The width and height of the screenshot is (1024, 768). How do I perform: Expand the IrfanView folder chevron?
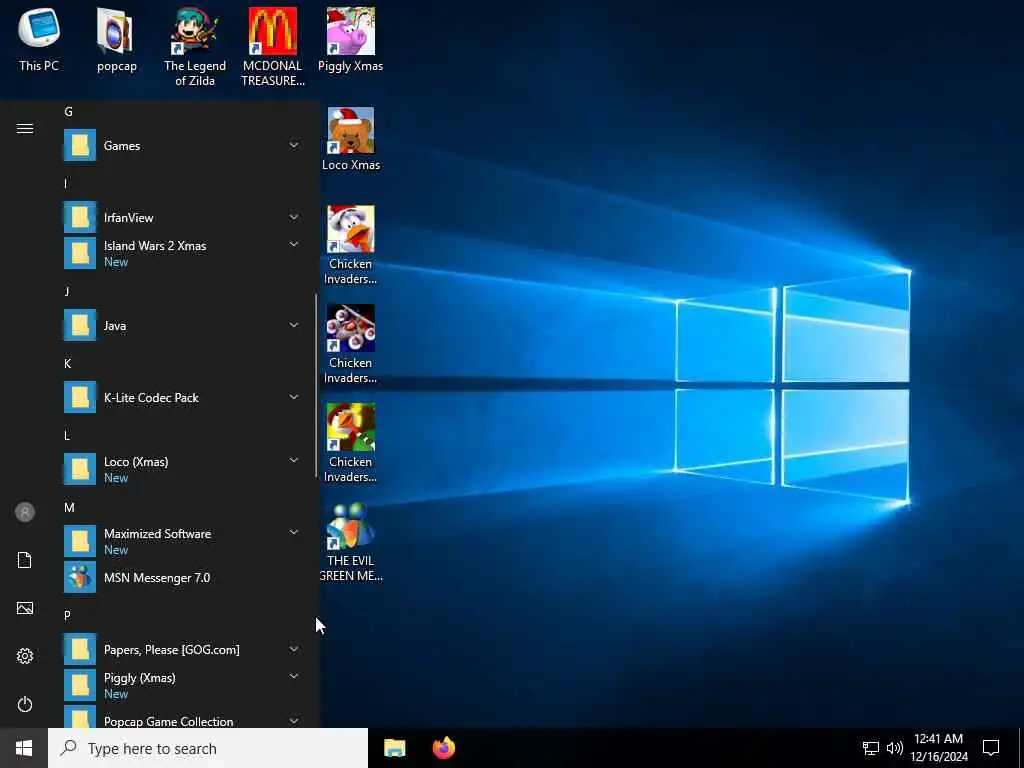[x=294, y=217]
